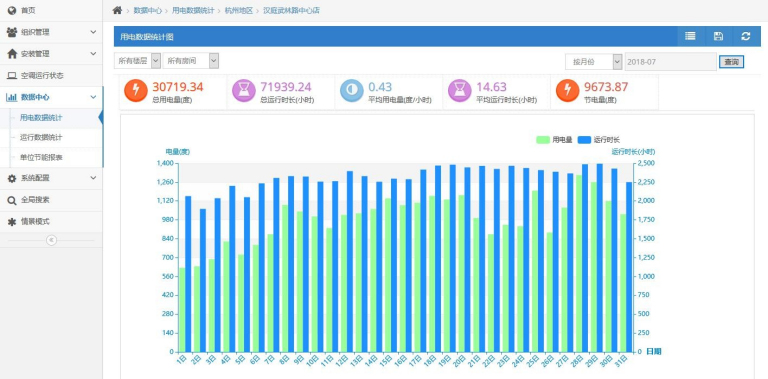The width and height of the screenshot is (768, 379).
Task: Click the 电量(度) left axis title
Action: pyautogui.click(x=177, y=152)
